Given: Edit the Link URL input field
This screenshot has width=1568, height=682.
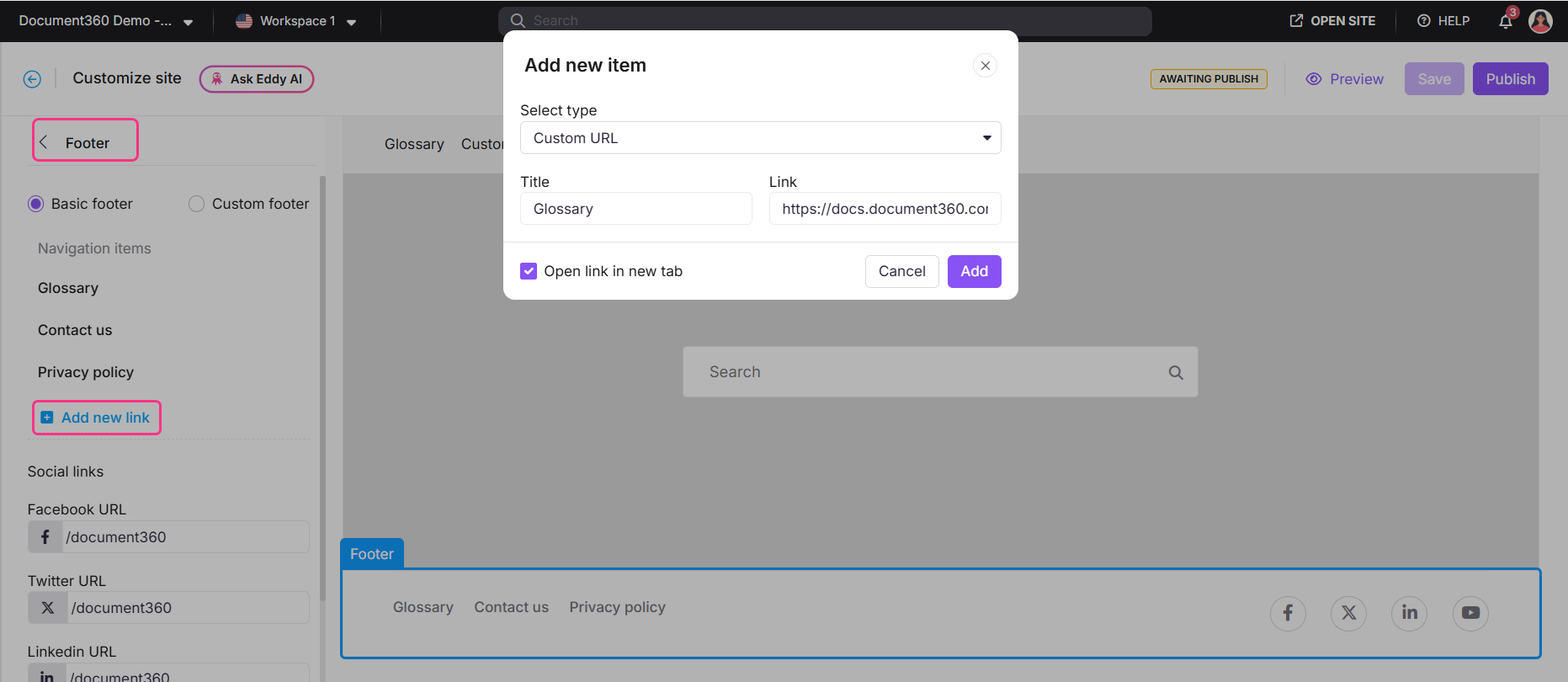Looking at the screenshot, I should pyautogui.click(x=885, y=209).
